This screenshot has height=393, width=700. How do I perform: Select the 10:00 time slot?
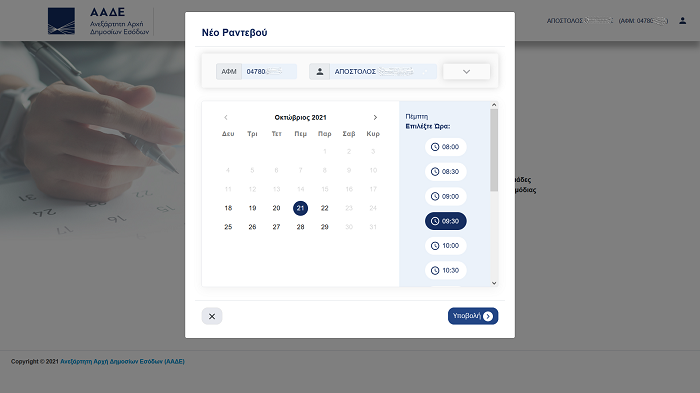click(x=446, y=246)
